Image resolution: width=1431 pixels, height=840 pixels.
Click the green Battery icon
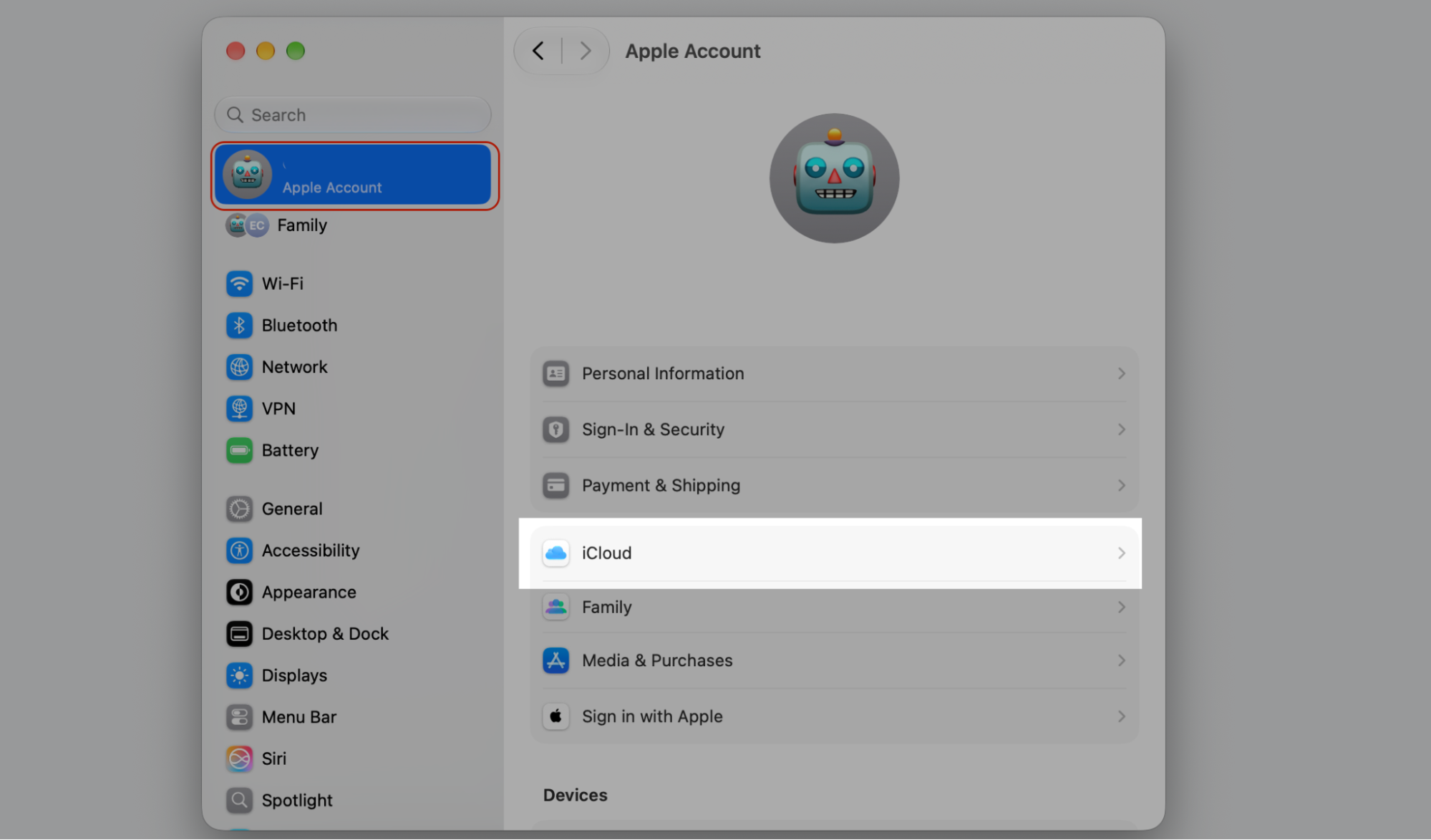[239, 450]
